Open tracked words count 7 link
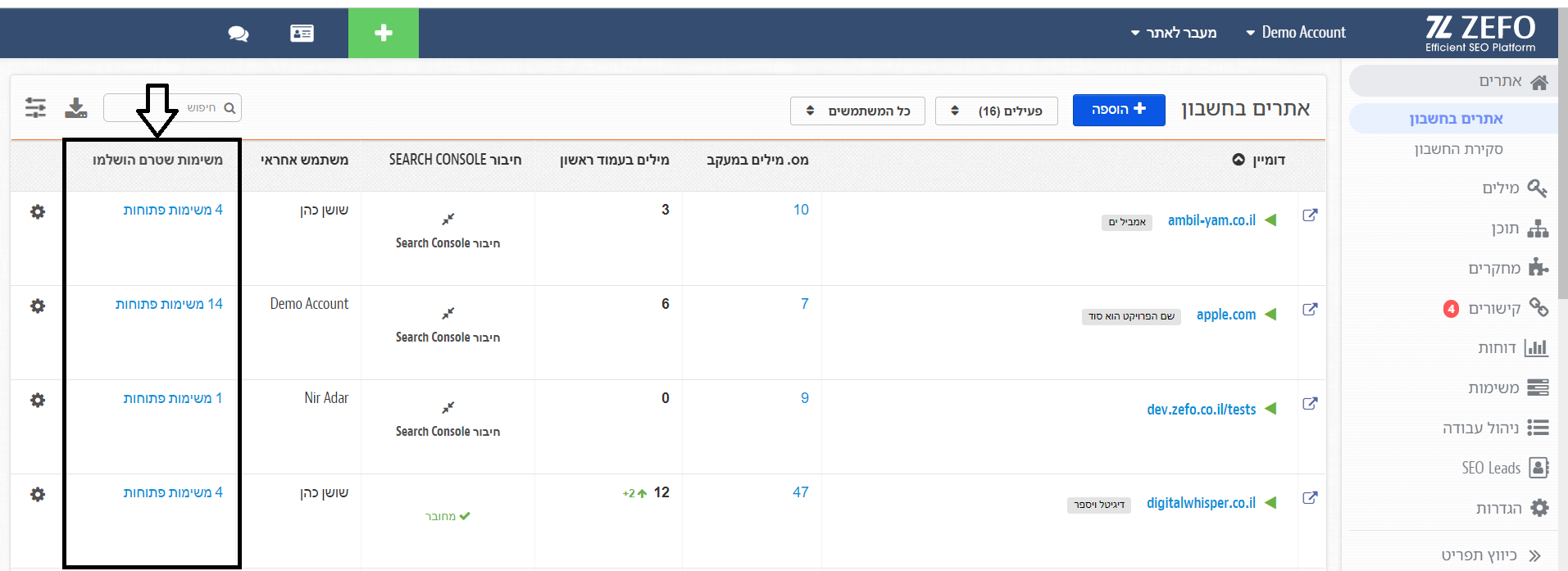 tap(805, 304)
